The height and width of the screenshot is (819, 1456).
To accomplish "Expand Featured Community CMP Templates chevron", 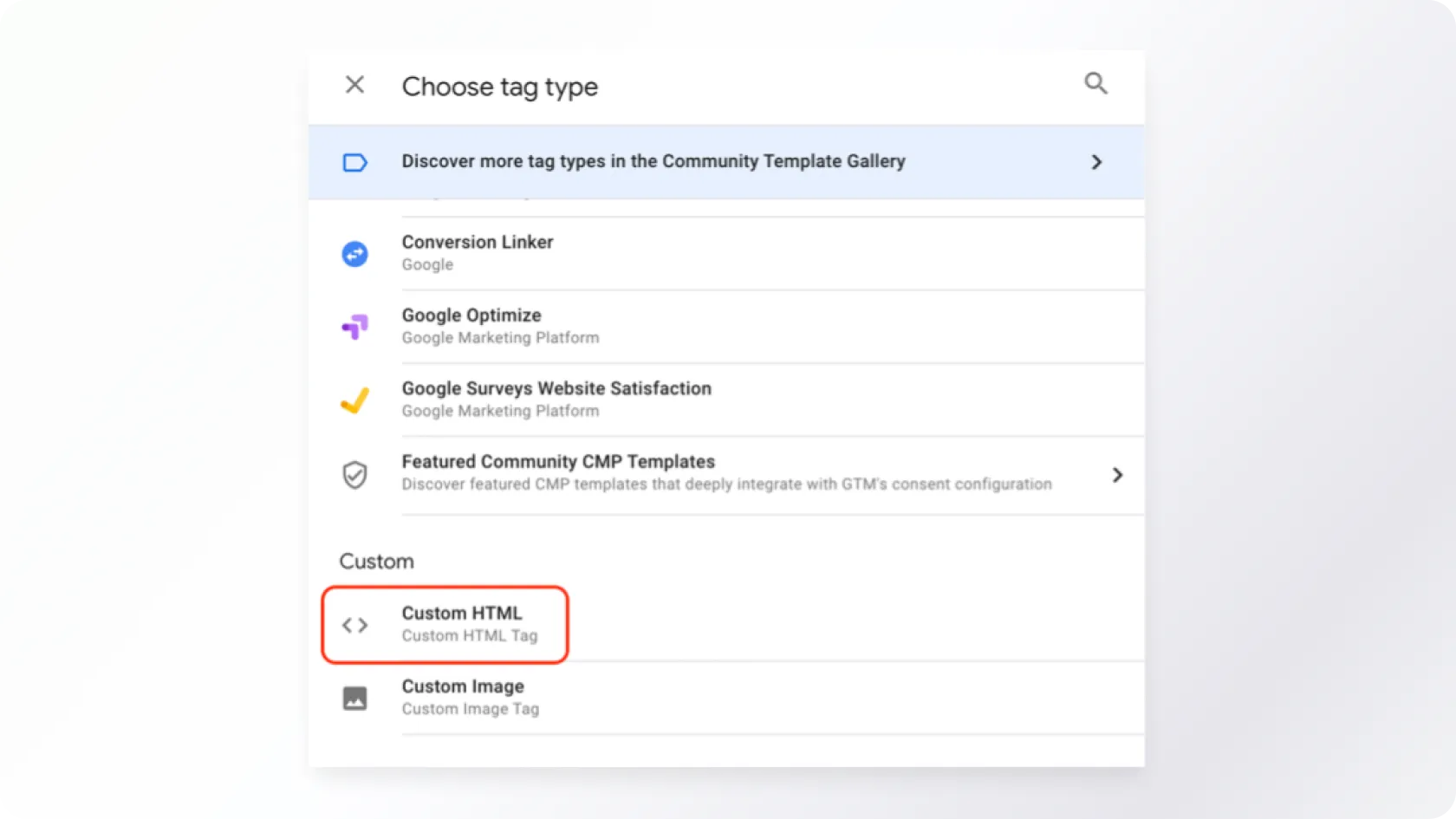I will (x=1117, y=475).
